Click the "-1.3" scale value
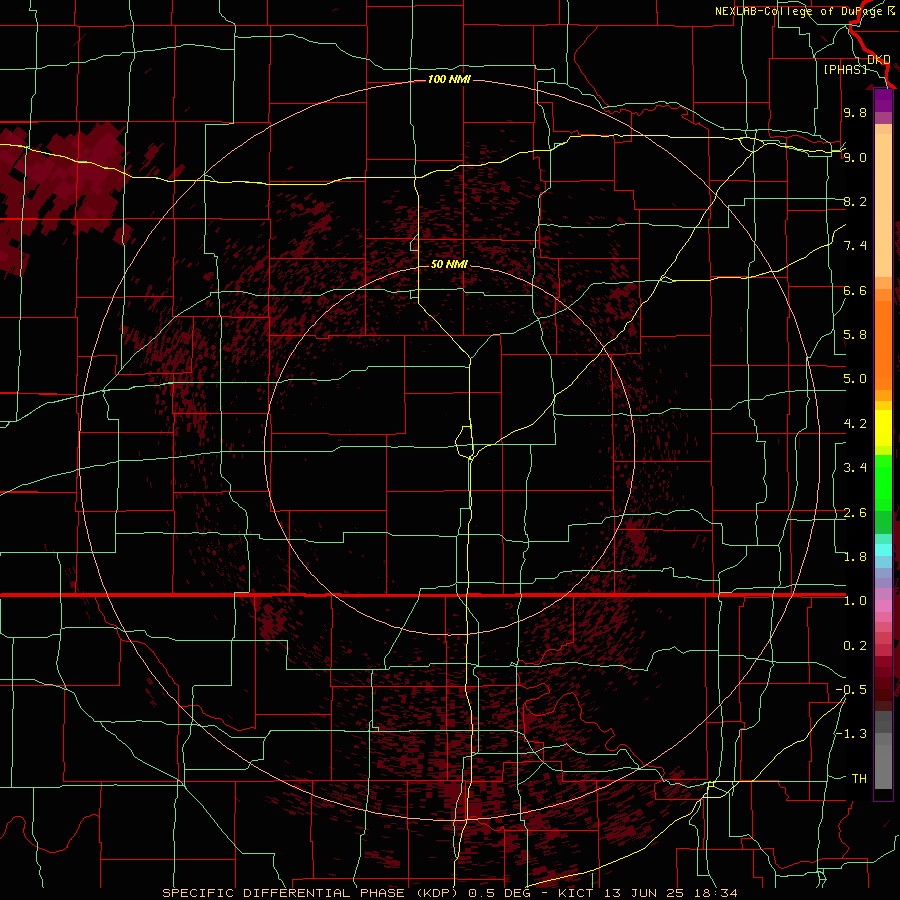This screenshot has height=900, width=900. point(851,734)
